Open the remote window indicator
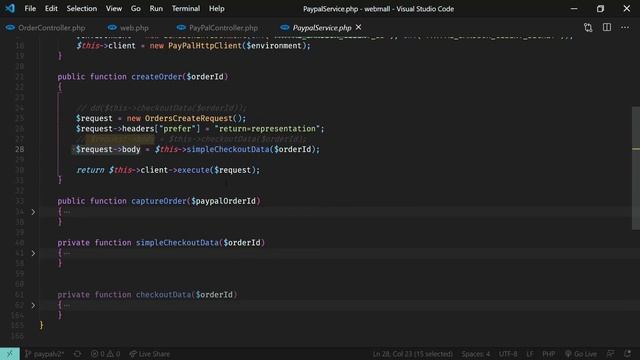This screenshot has height=360, width=640. (10, 354)
